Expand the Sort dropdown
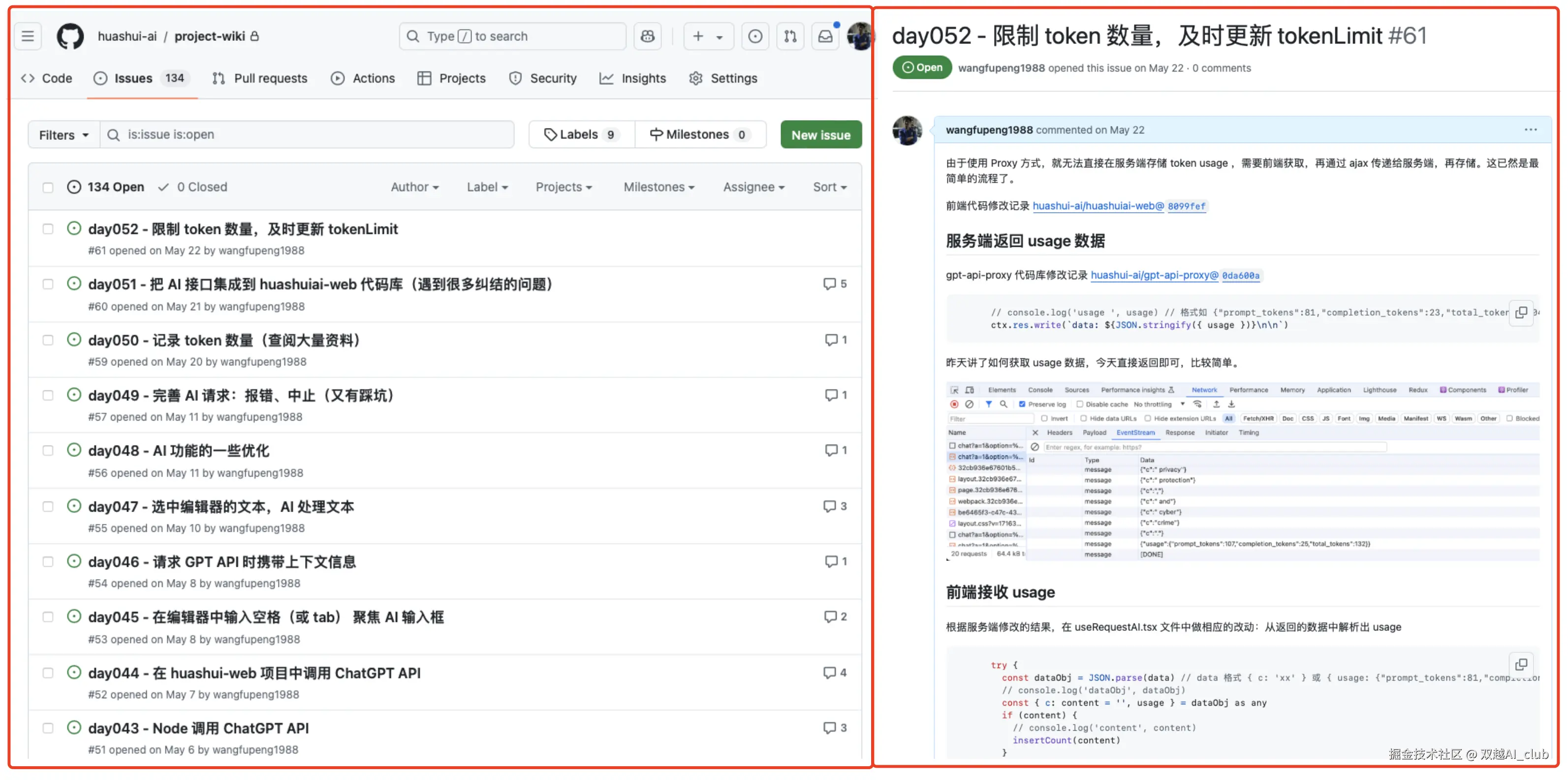Viewport: 1568px width, 780px height. pyautogui.click(x=830, y=188)
